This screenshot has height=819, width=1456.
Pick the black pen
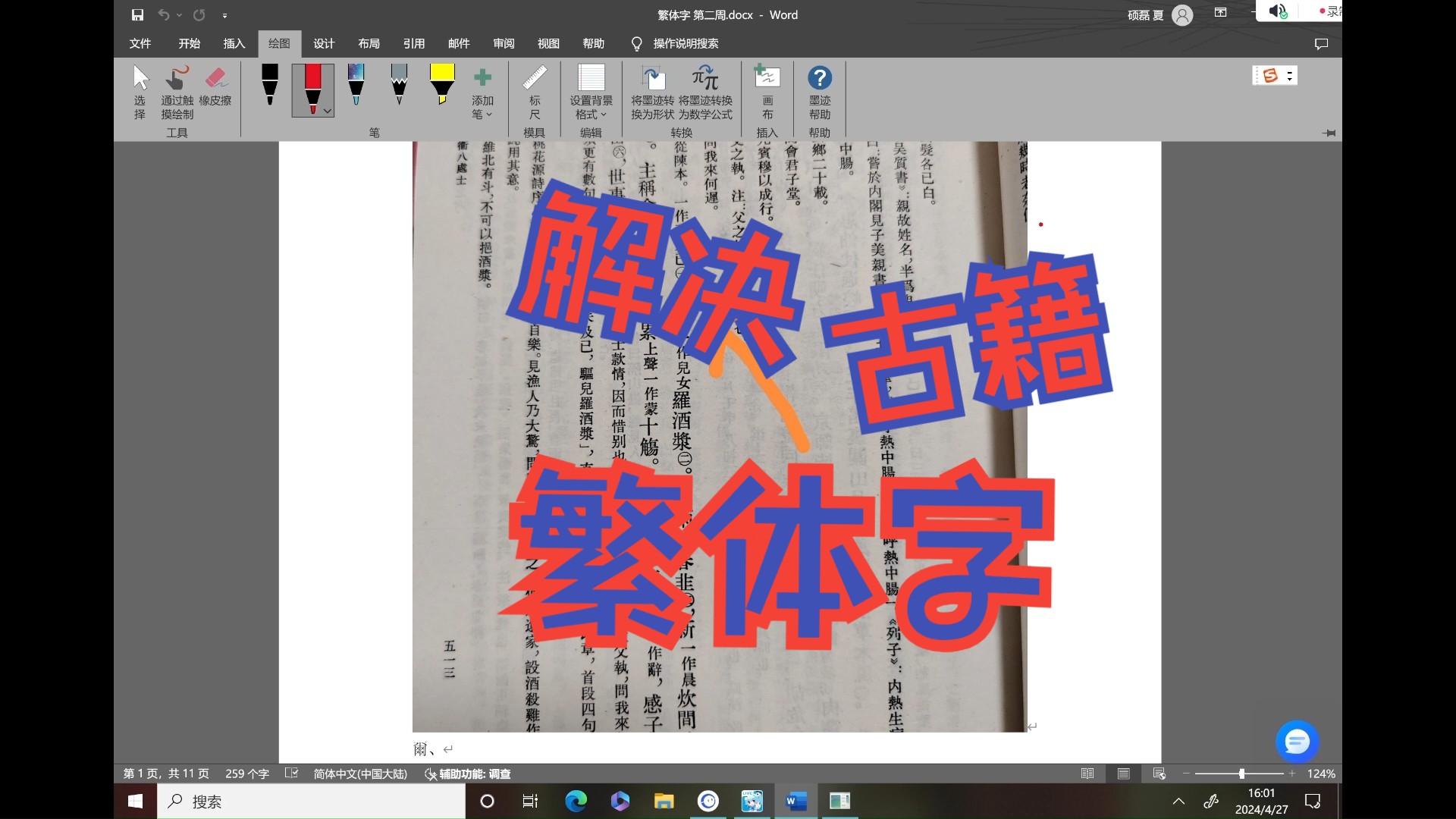[270, 83]
